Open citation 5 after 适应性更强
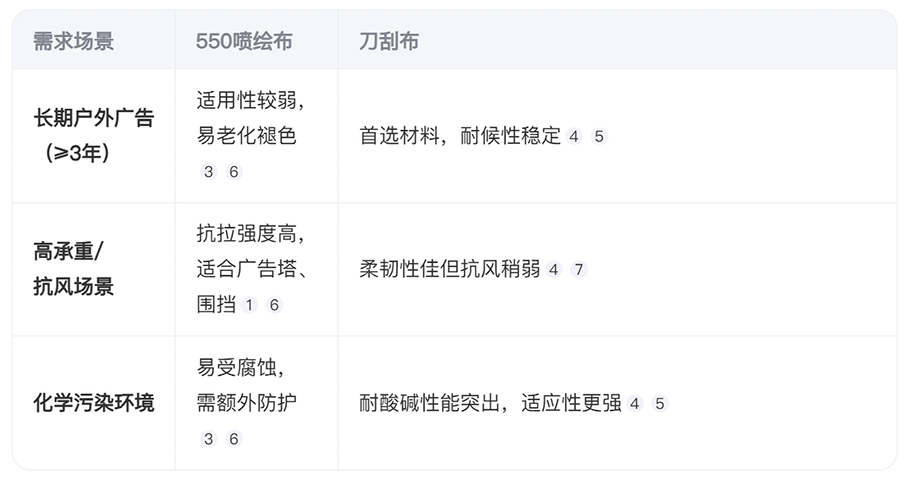Image resolution: width=907 pixels, height=478 pixels. click(x=660, y=403)
